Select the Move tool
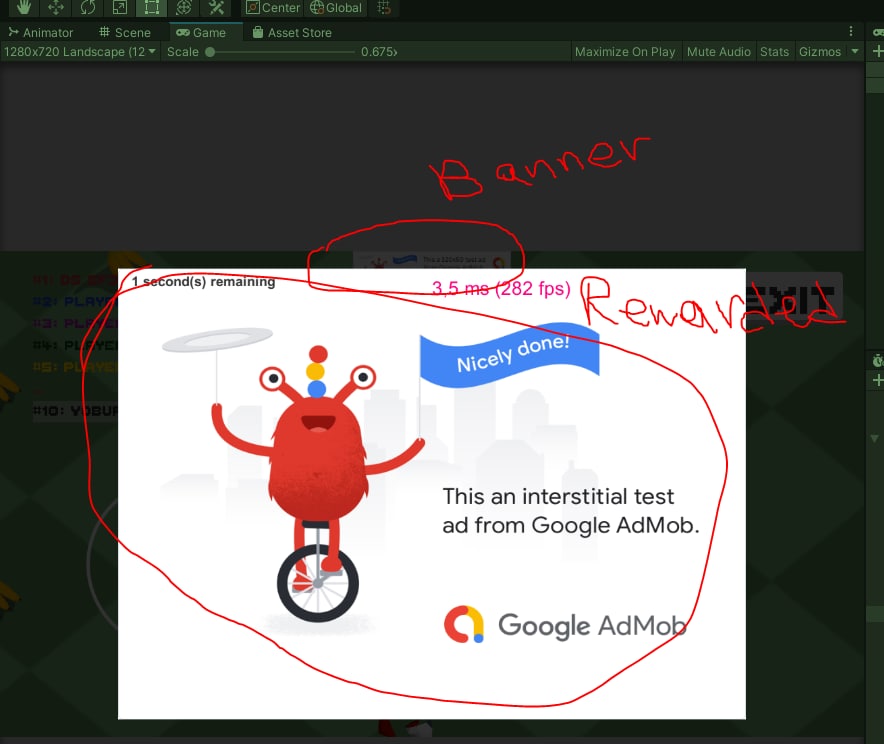884x744 pixels. click(x=55, y=7)
